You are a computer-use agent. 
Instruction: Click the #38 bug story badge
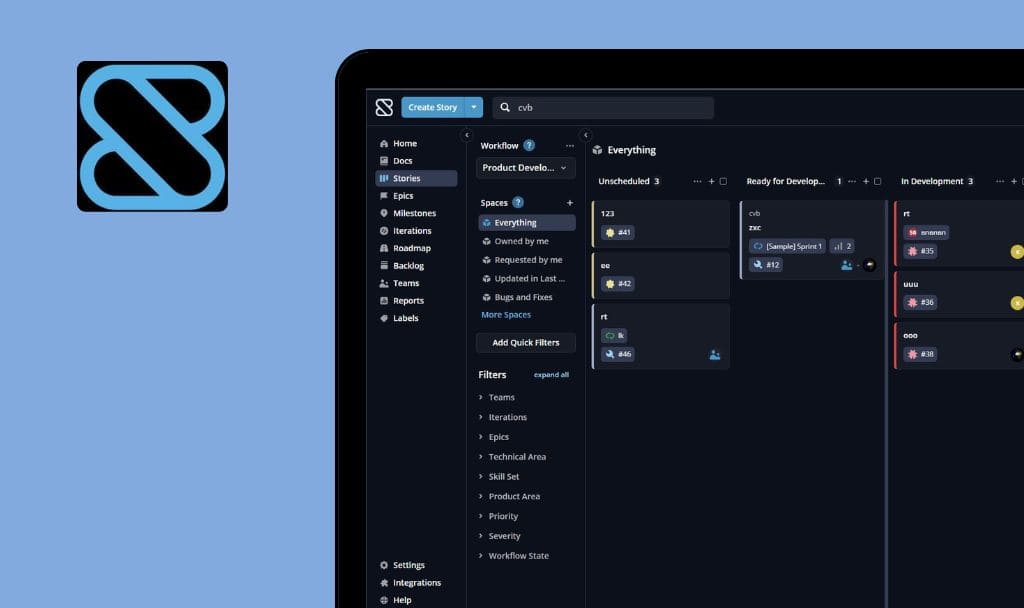point(920,354)
